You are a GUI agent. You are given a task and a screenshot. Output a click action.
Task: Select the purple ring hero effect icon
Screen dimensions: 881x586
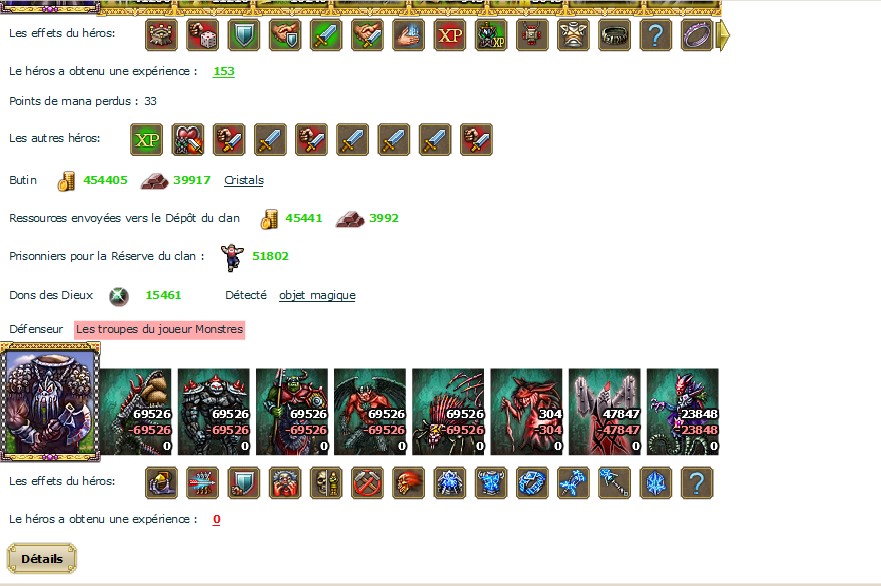(x=697, y=35)
